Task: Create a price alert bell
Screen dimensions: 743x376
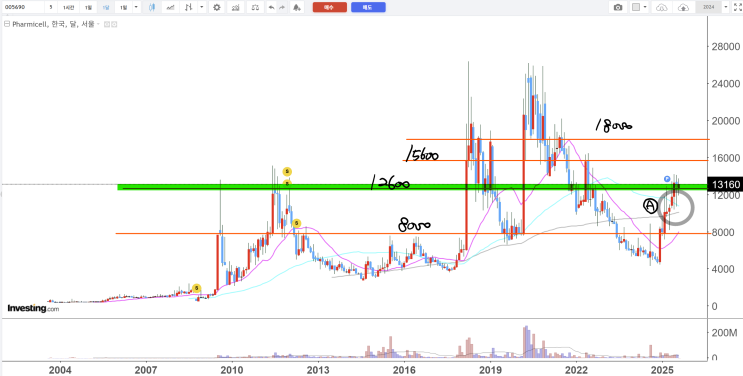Action: [x=297, y=7]
